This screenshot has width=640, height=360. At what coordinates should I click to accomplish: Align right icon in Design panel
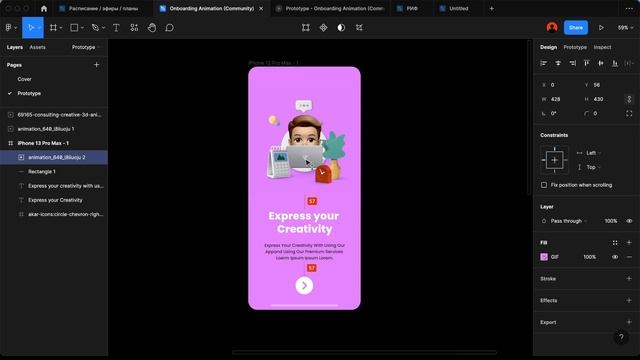(572, 63)
